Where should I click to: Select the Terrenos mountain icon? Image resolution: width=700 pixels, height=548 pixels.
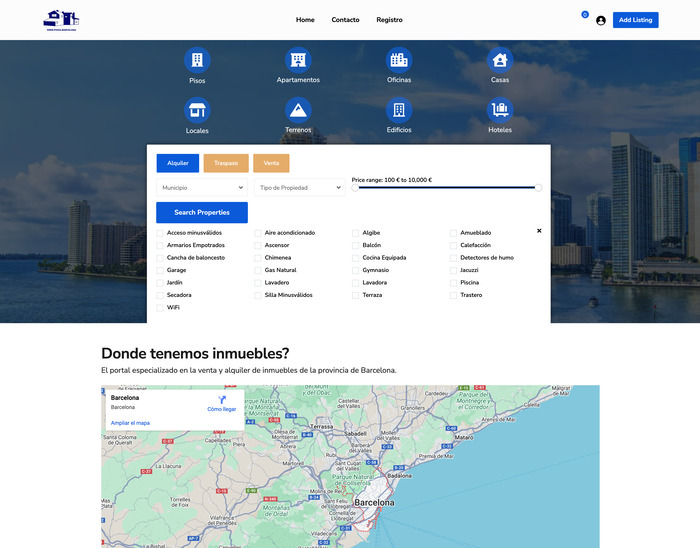(x=298, y=110)
